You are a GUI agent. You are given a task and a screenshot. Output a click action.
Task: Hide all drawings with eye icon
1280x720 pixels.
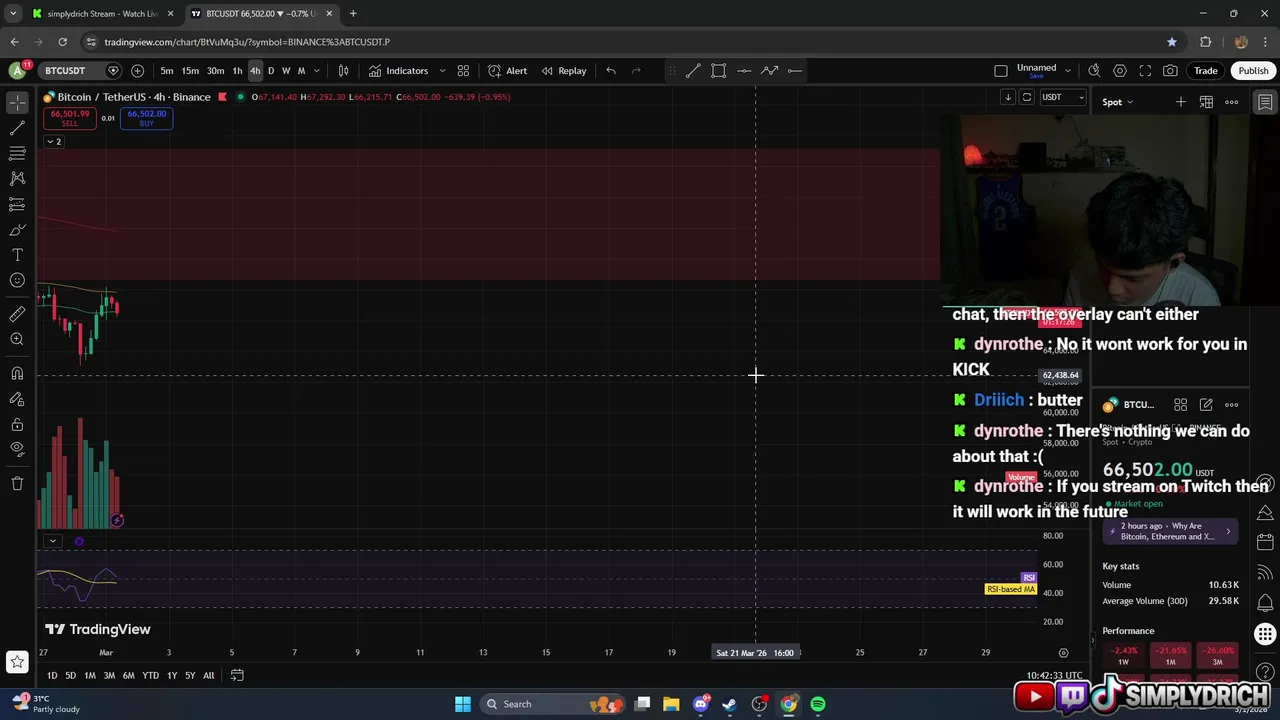coord(17,449)
